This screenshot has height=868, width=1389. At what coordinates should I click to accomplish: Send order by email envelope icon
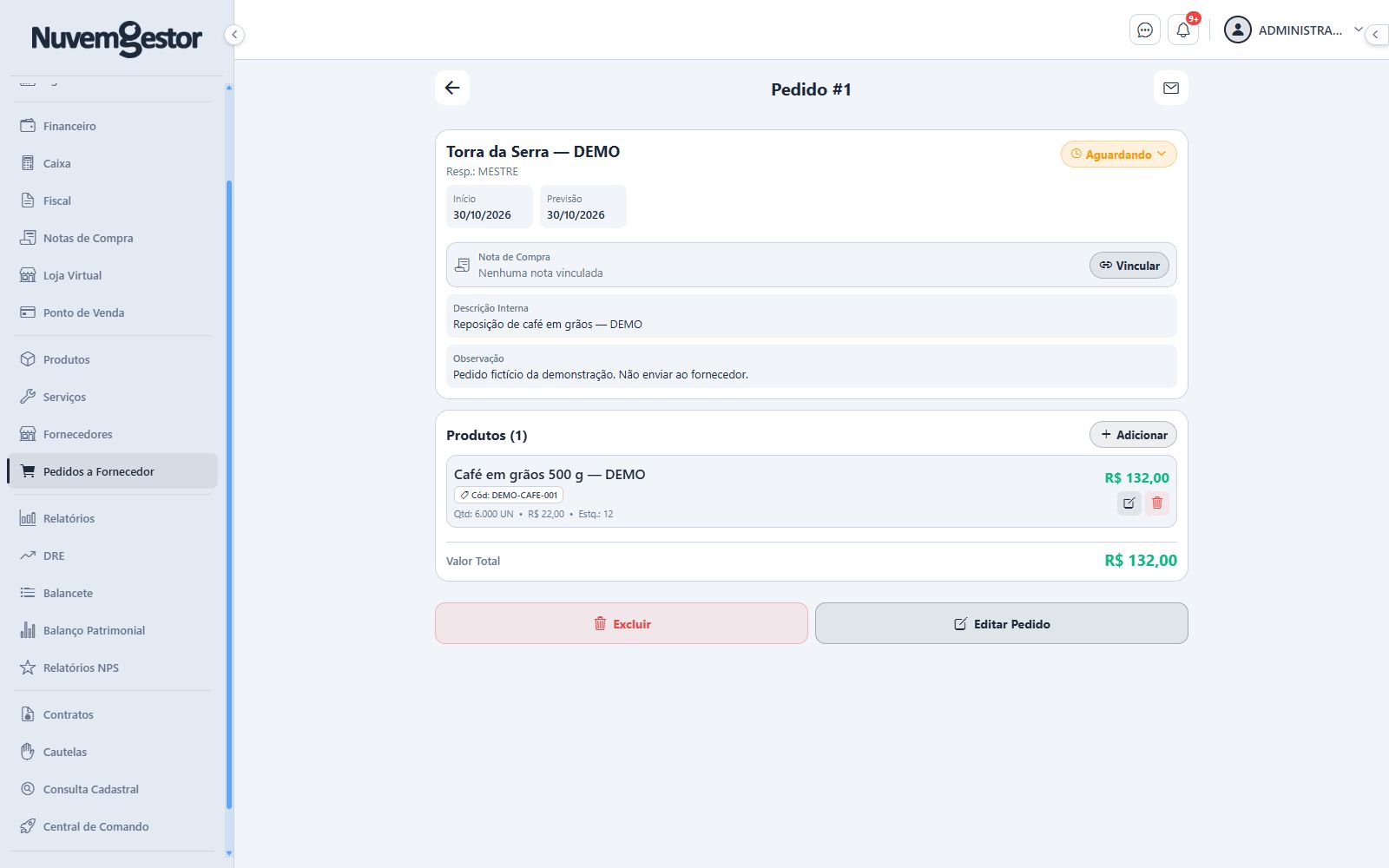point(1171,88)
